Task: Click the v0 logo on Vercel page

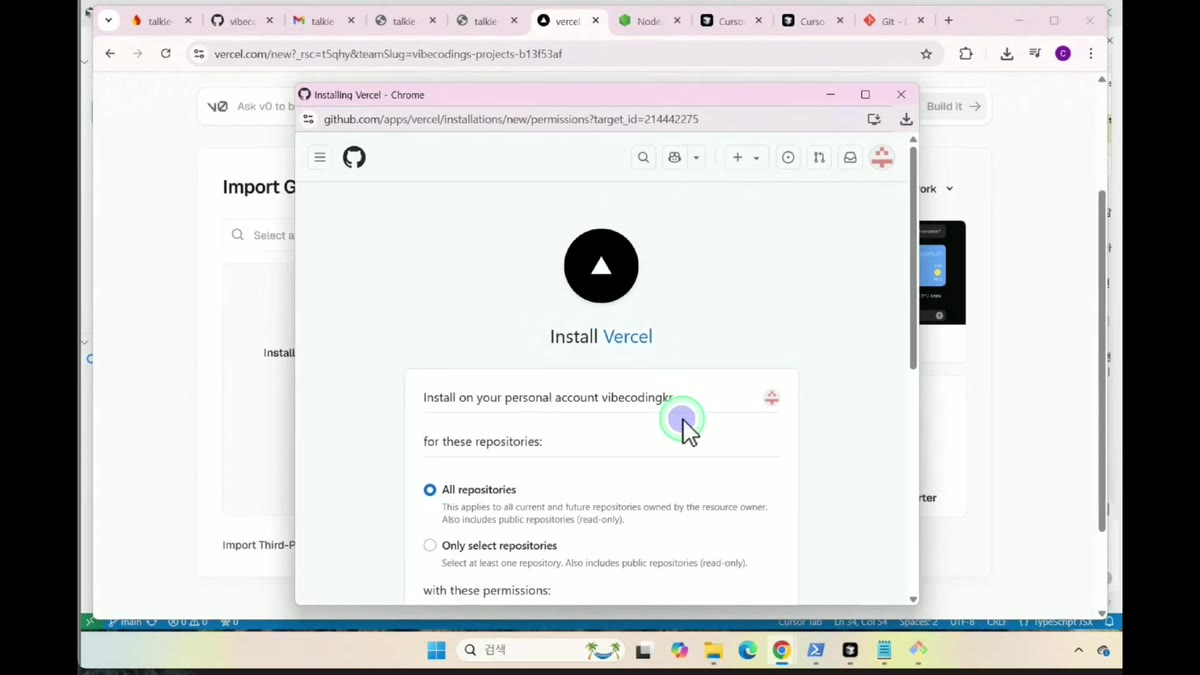Action: [217, 106]
